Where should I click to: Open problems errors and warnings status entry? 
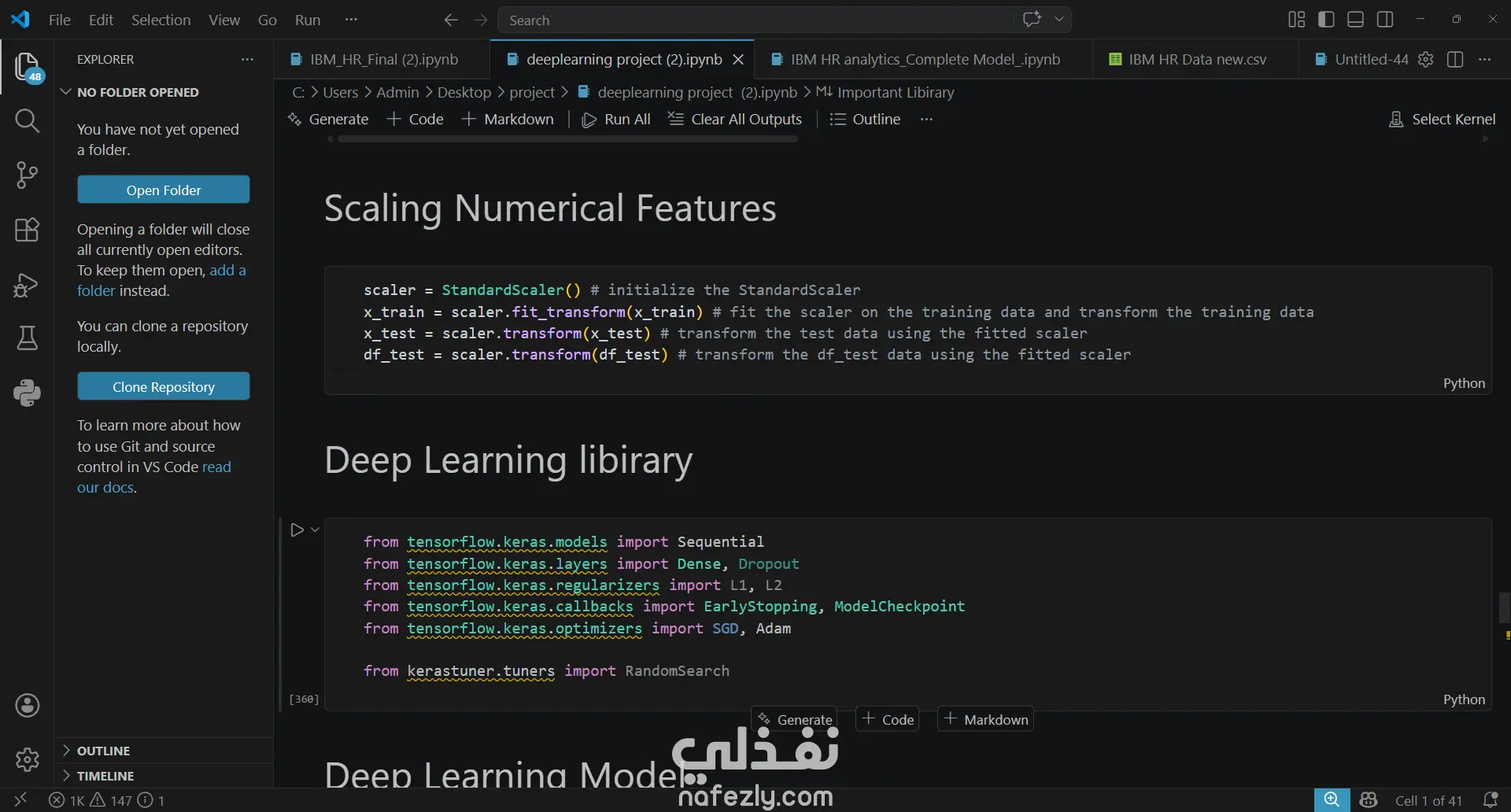[107, 800]
